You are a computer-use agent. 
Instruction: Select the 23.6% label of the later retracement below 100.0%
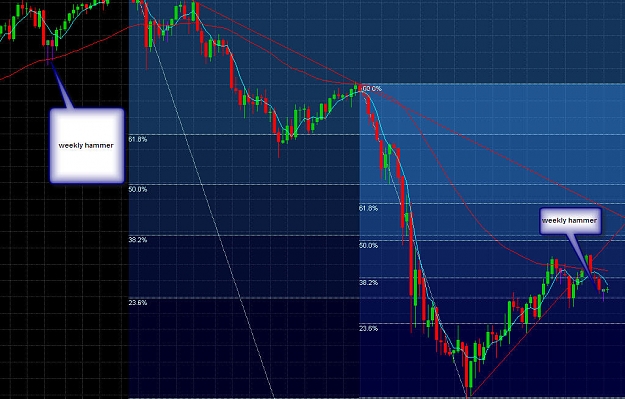(x=368, y=328)
